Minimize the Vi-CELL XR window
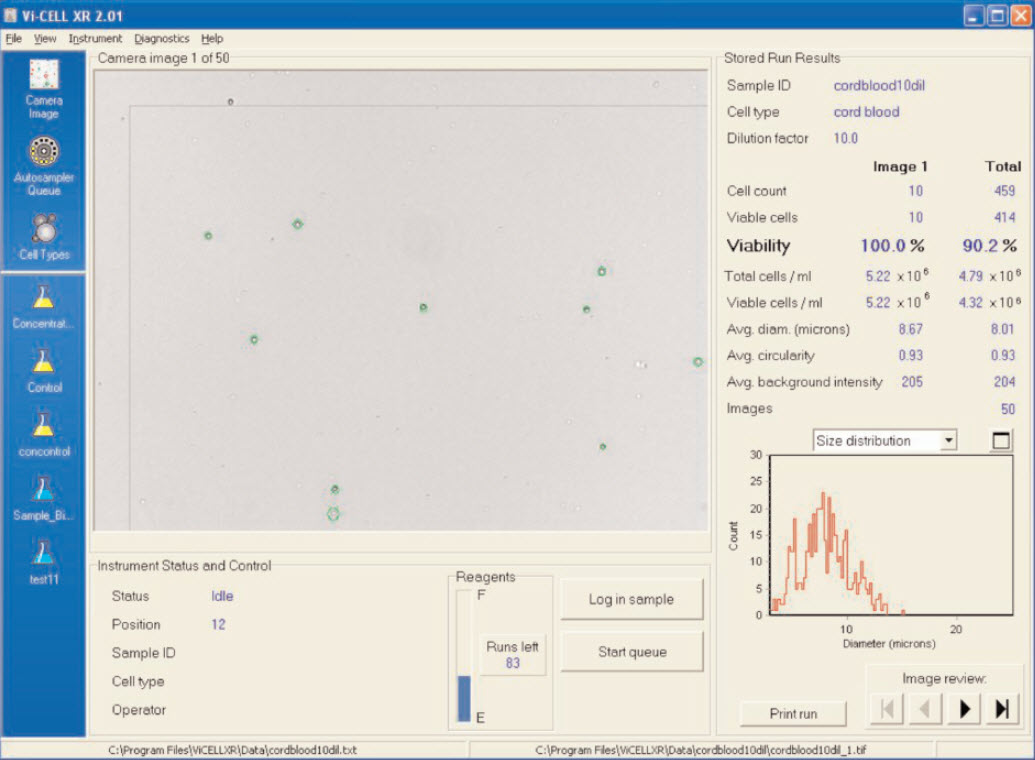The image size is (1035, 760). pyautogui.click(x=974, y=15)
